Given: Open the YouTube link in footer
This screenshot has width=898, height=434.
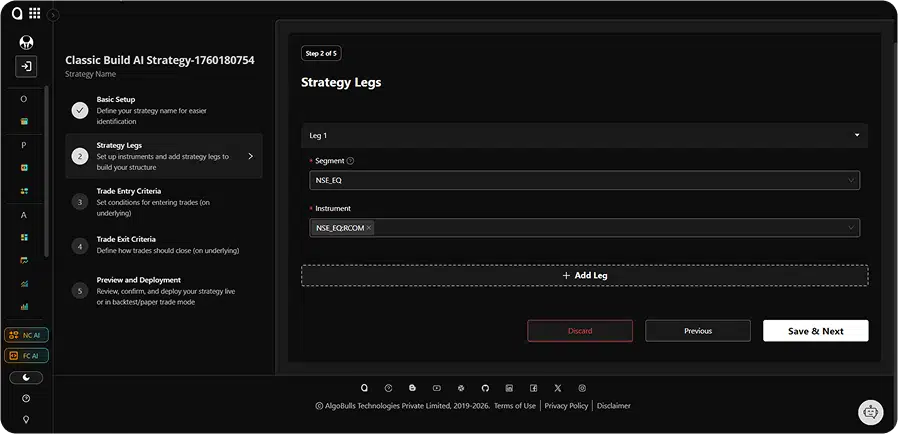Looking at the screenshot, I should 436,388.
